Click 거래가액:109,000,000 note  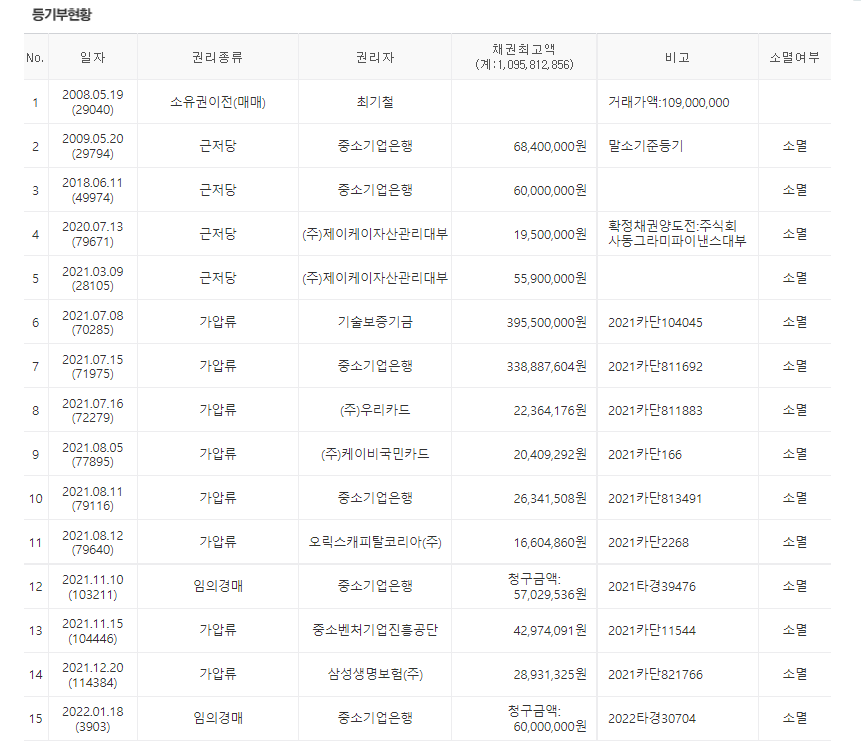(668, 103)
